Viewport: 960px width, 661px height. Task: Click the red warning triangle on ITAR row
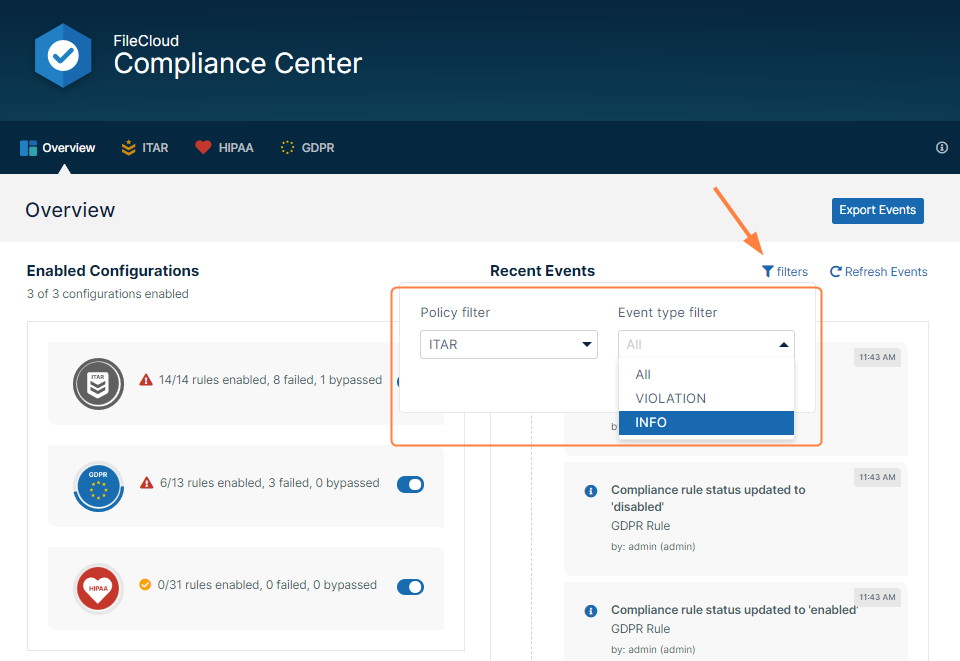pos(146,379)
